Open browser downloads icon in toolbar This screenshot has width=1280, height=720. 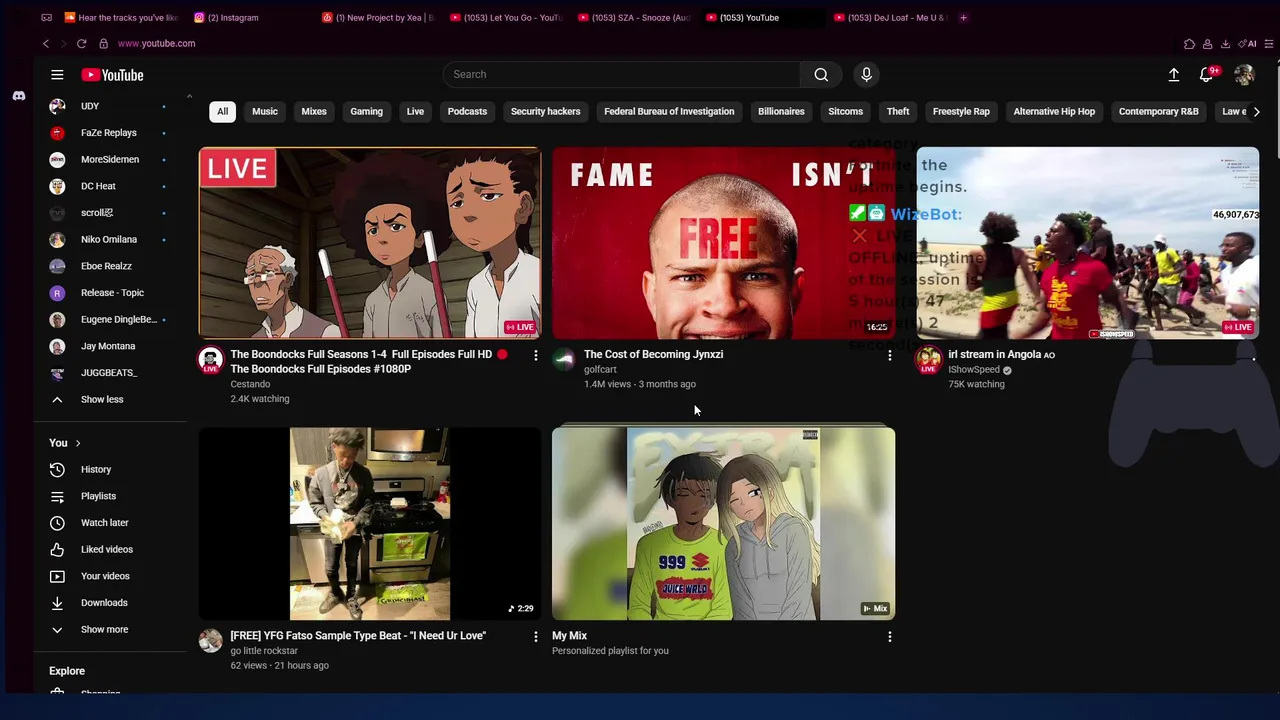pos(1225,44)
